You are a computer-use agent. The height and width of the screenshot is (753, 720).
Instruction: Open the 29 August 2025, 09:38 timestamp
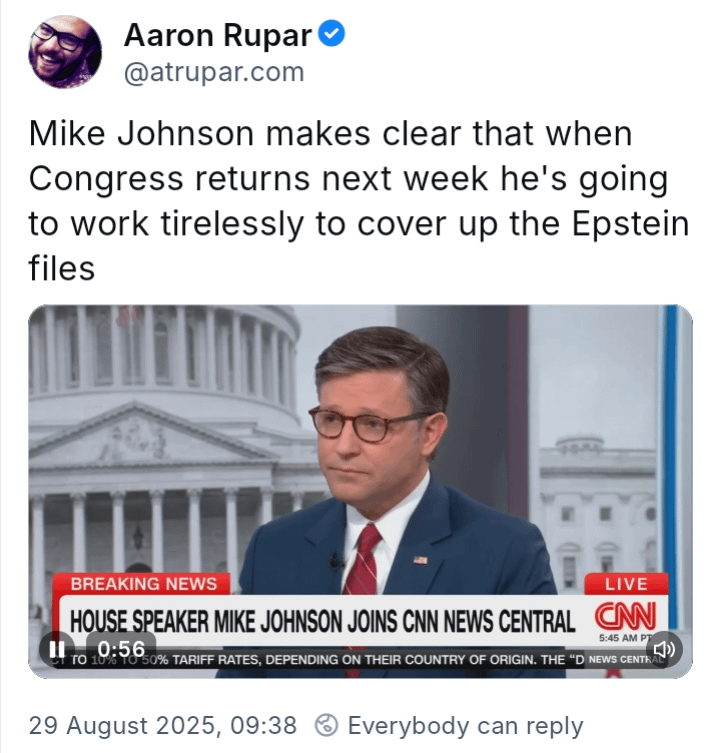coord(163,725)
